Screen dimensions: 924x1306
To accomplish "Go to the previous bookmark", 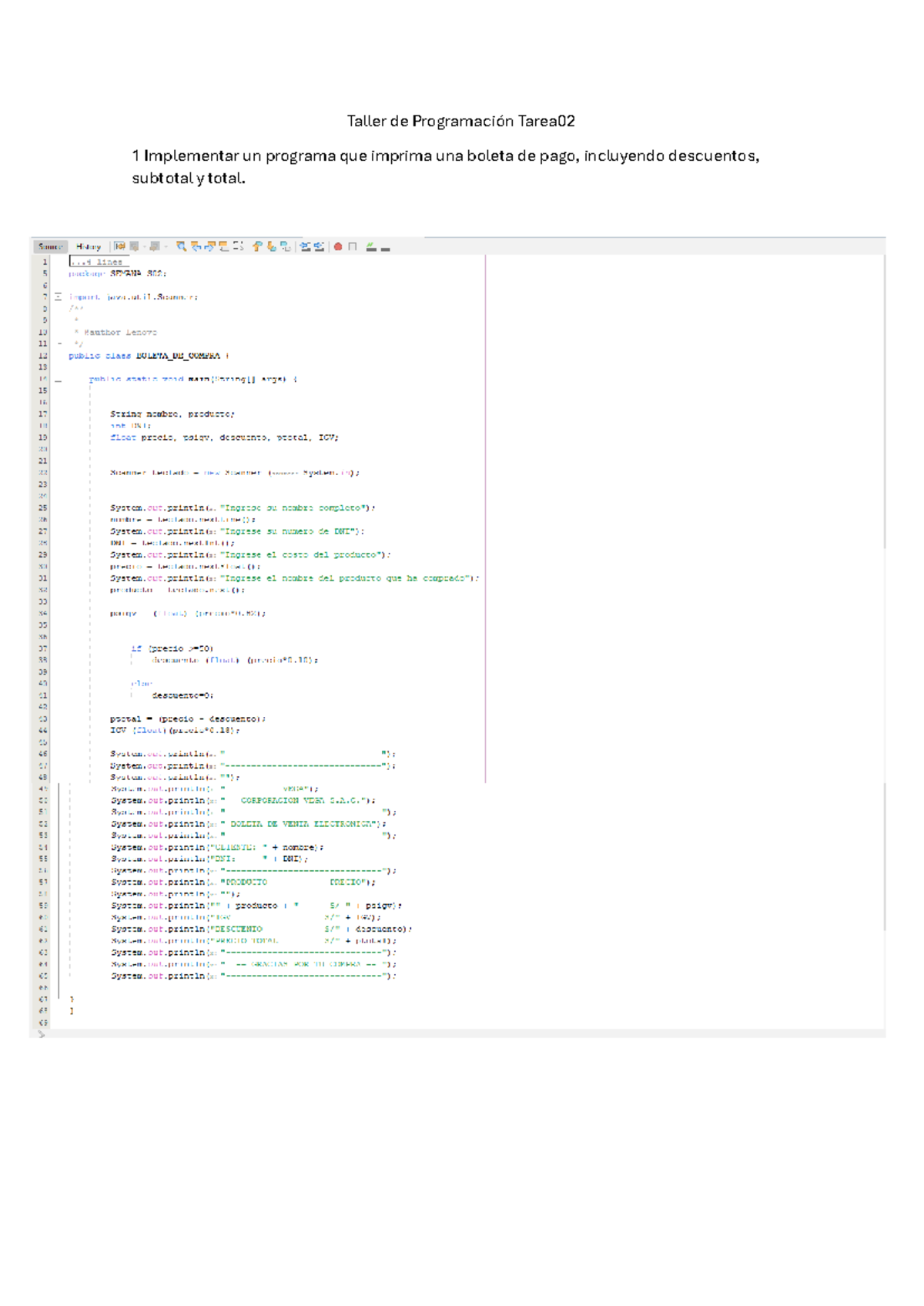I will click(257, 246).
